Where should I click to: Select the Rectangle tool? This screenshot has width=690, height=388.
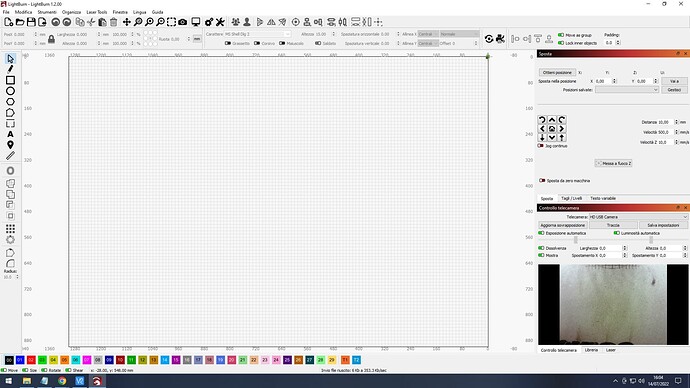point(10,80)
